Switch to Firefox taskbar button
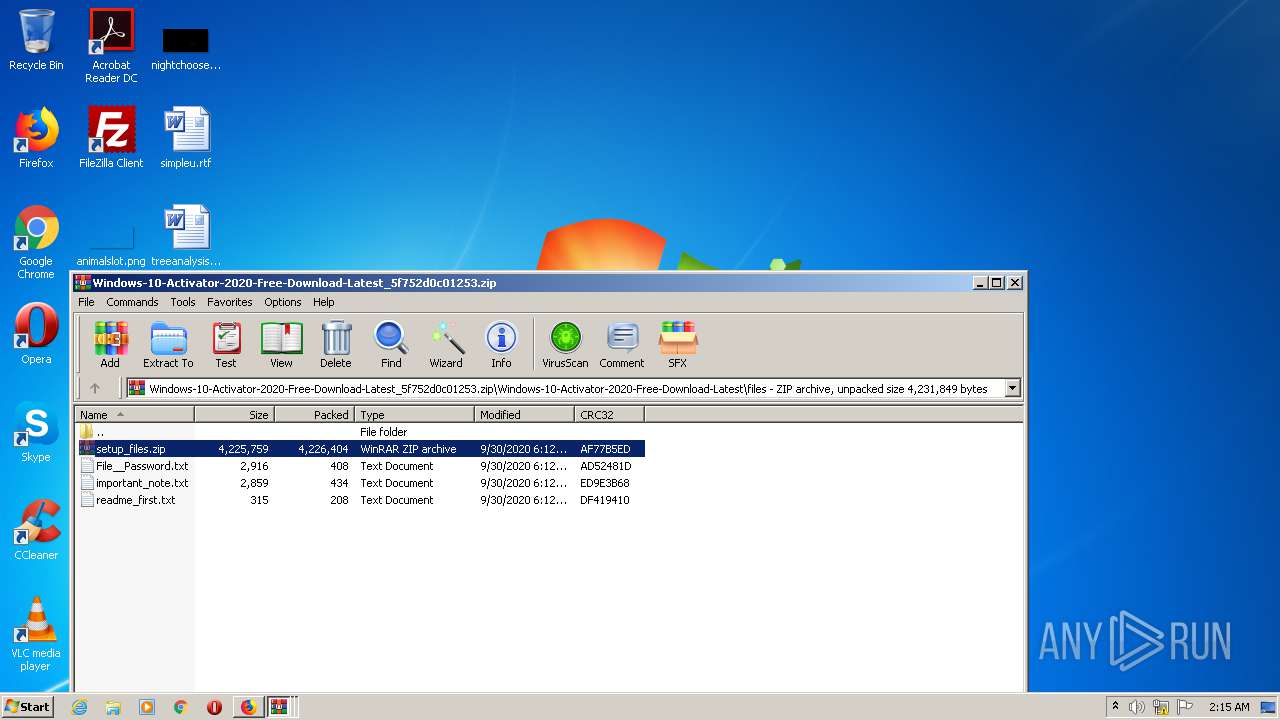The image size is (1280, 720). tap(248, 707)
